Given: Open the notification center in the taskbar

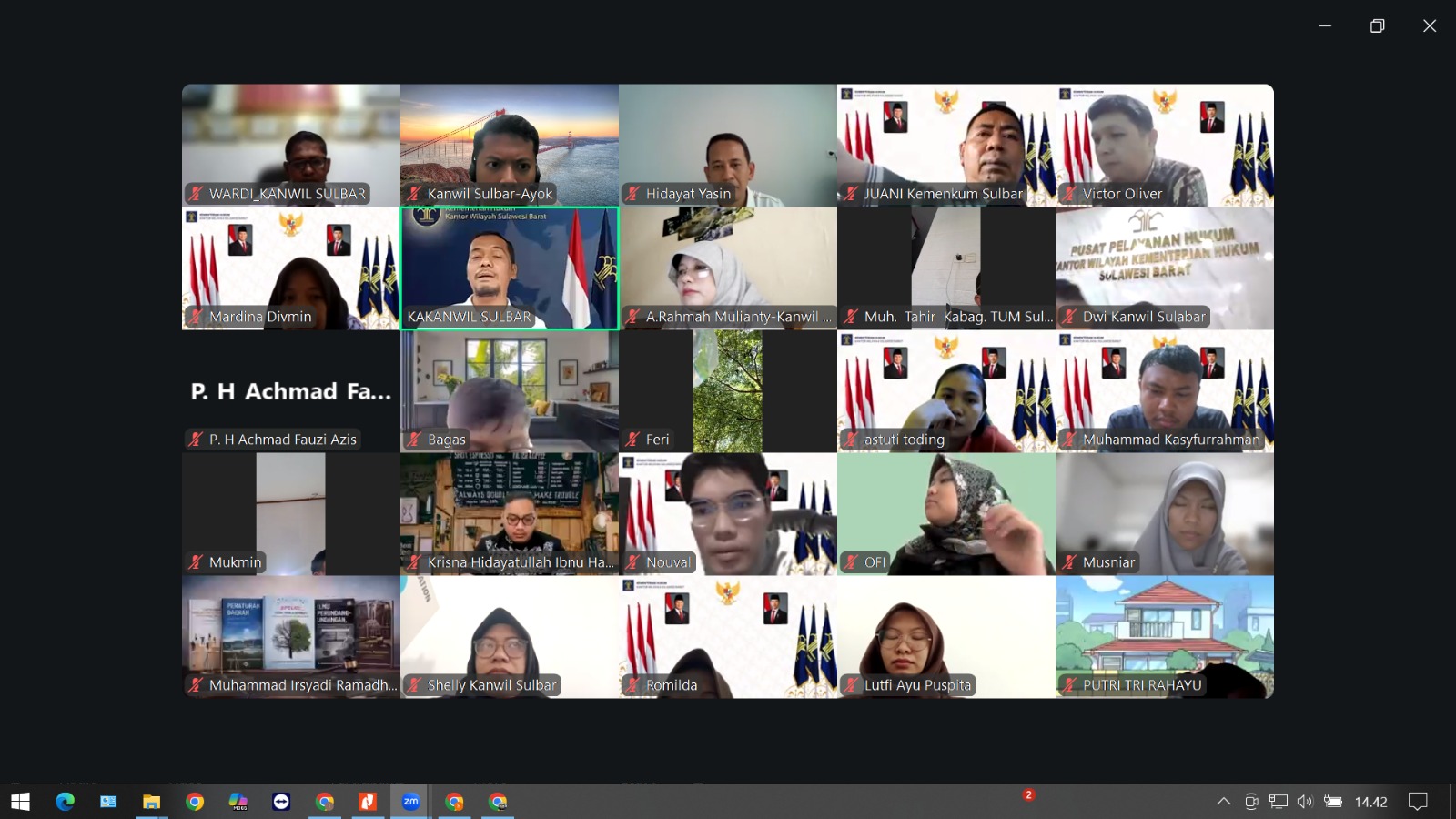Looking at the screenshot, I should point(1418,802).
